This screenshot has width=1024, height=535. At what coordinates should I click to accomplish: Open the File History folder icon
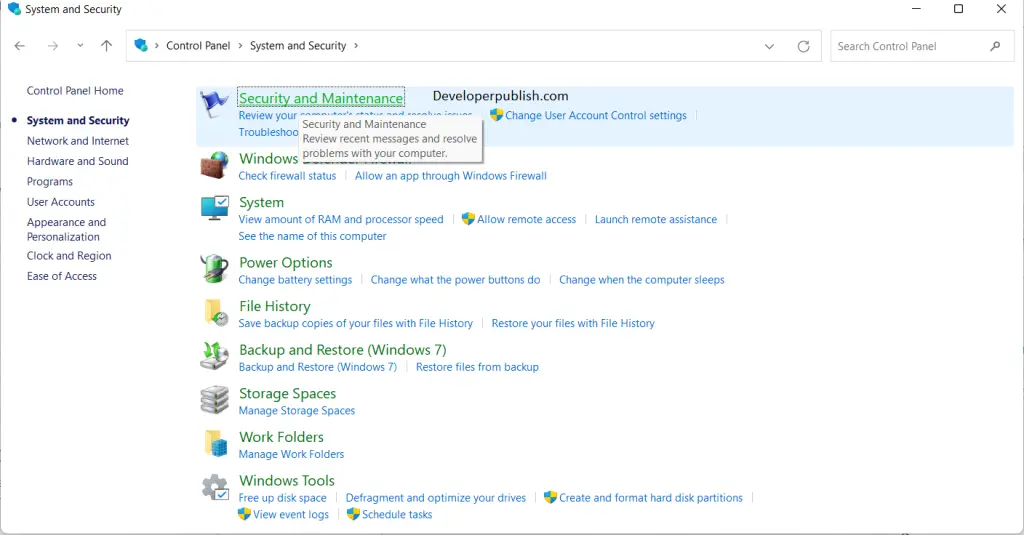[216, 312]
